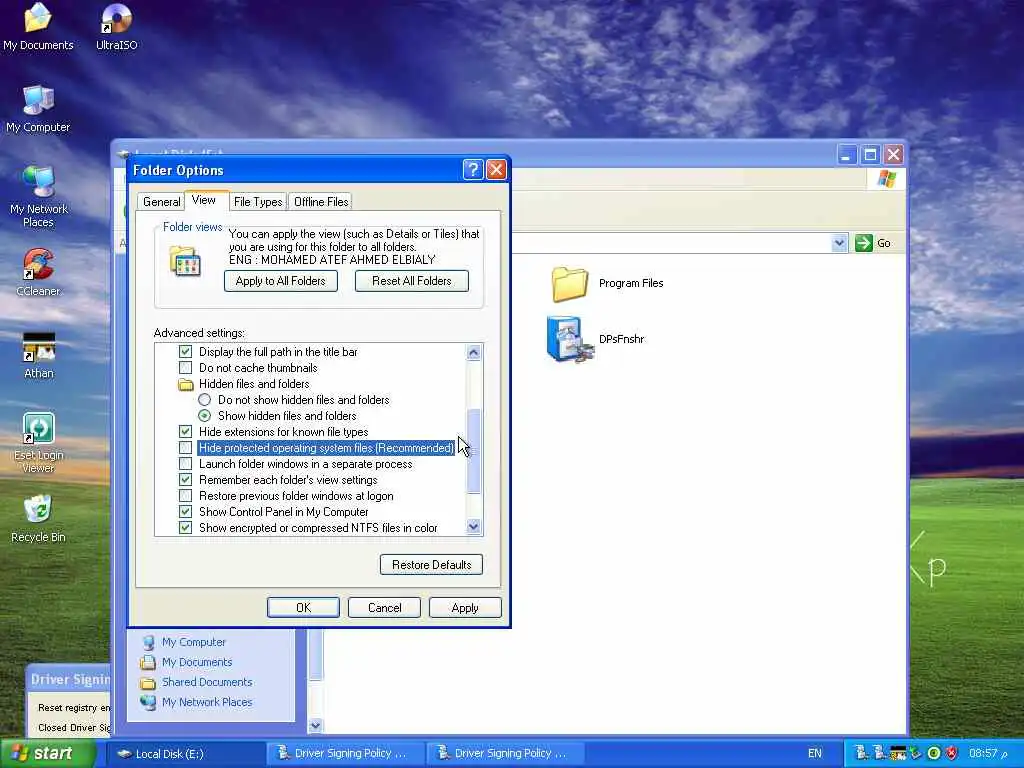Uncheck Hide extensions for known file types
1024x768 pixels.
[185, 432]
